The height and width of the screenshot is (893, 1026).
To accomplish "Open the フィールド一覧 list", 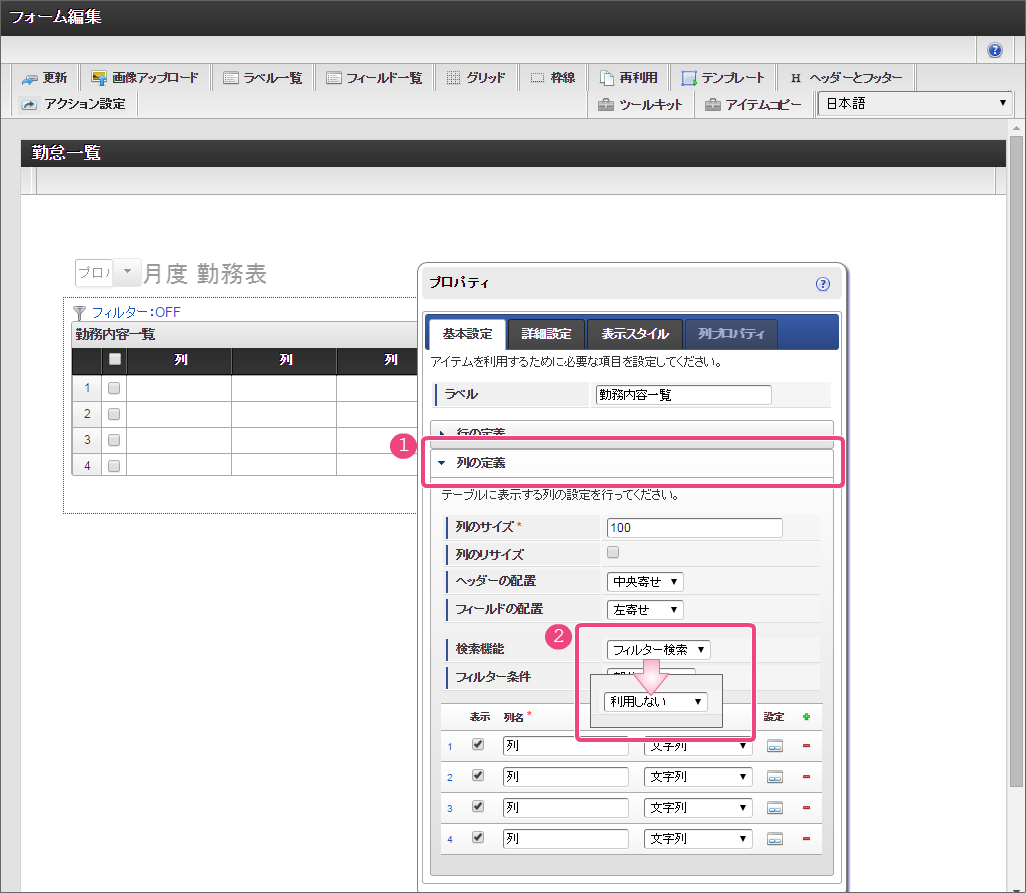I will [x=374, y=78].
